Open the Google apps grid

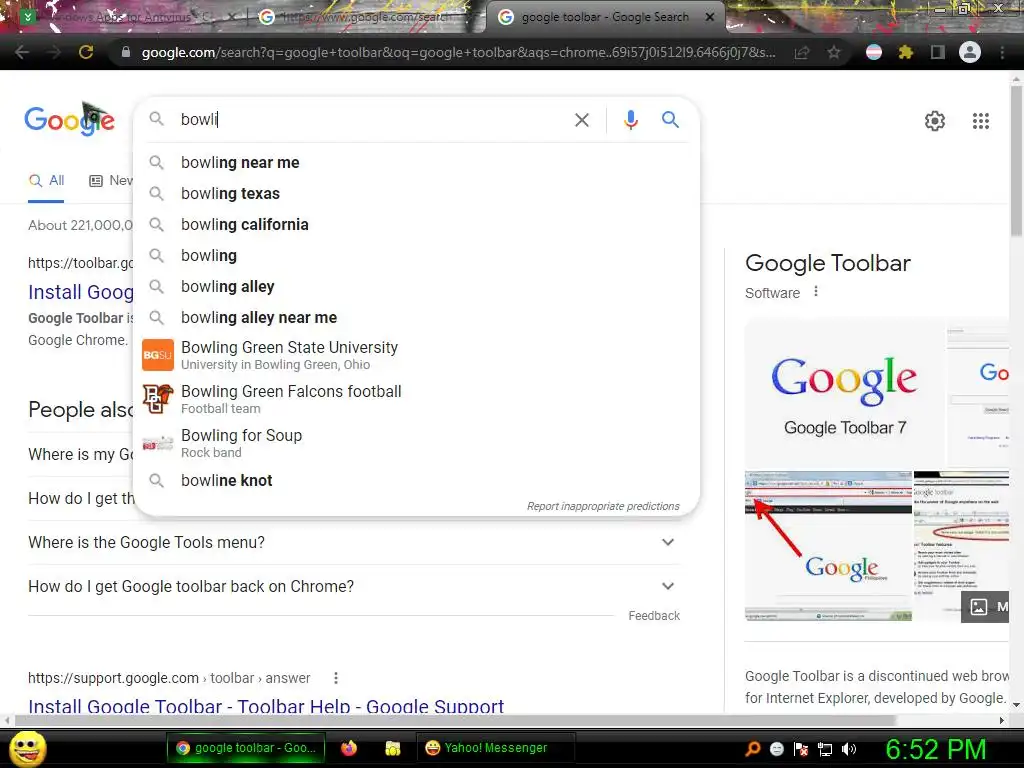click(980, 121)
